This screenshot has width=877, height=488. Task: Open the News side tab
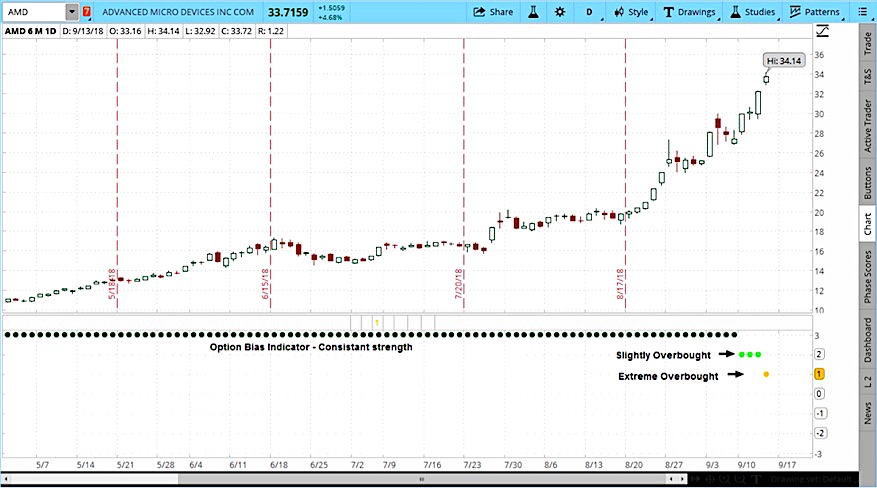coord(867,413)
